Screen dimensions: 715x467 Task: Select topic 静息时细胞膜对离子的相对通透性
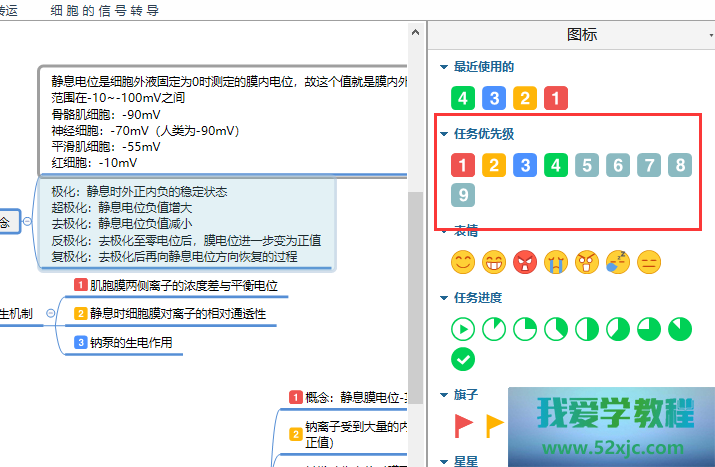(178, 314)
